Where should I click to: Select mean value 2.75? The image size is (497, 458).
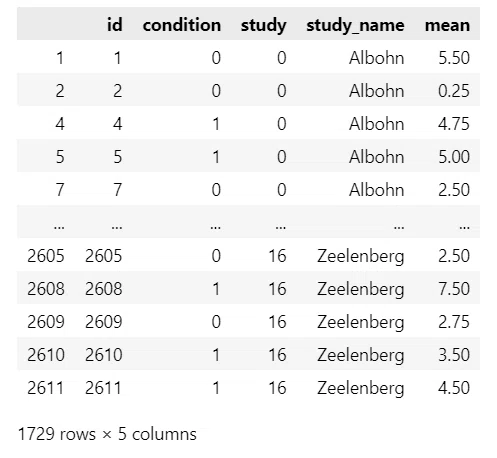[x=454, y=322]
